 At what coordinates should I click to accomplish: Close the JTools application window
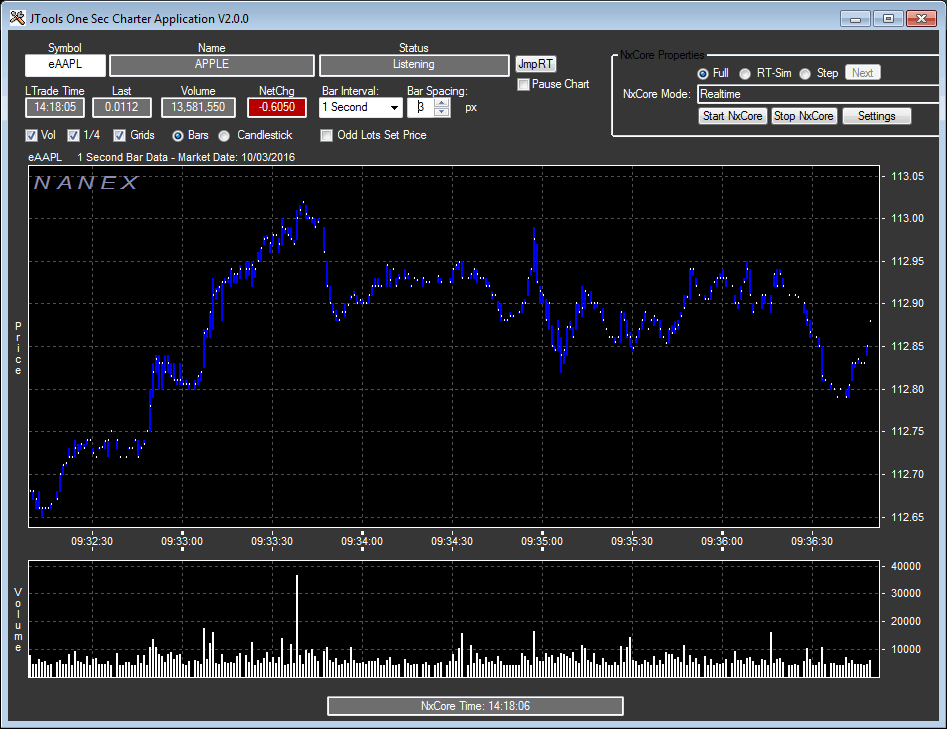click(x=922, y=19)
